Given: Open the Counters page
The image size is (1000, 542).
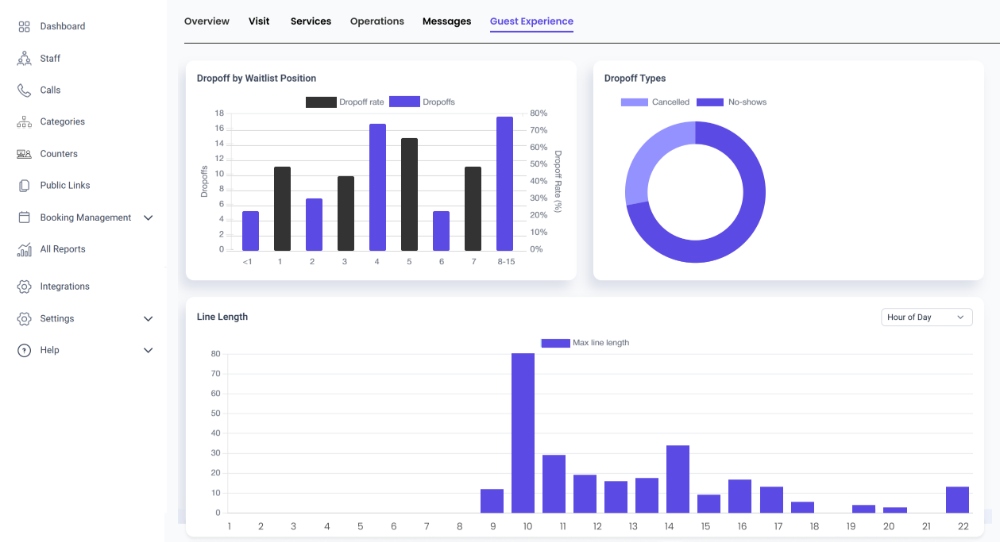Looking at the screenshot, I should click(58, 154).
